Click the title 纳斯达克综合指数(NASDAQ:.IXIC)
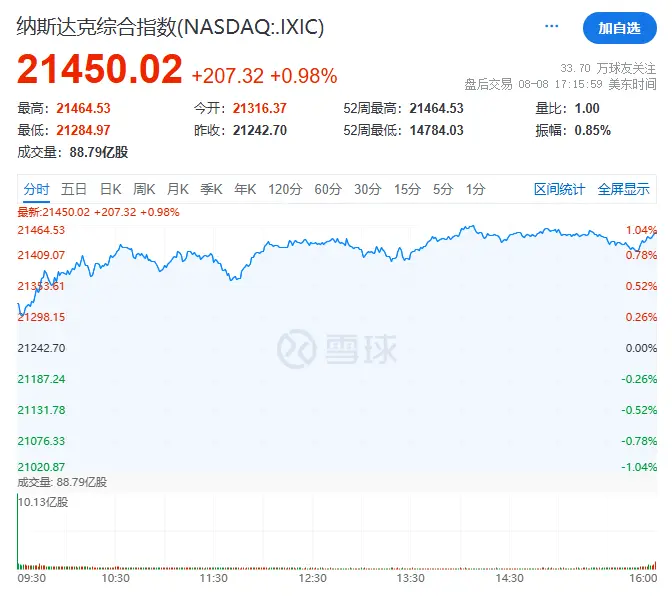 pos(170,27)
